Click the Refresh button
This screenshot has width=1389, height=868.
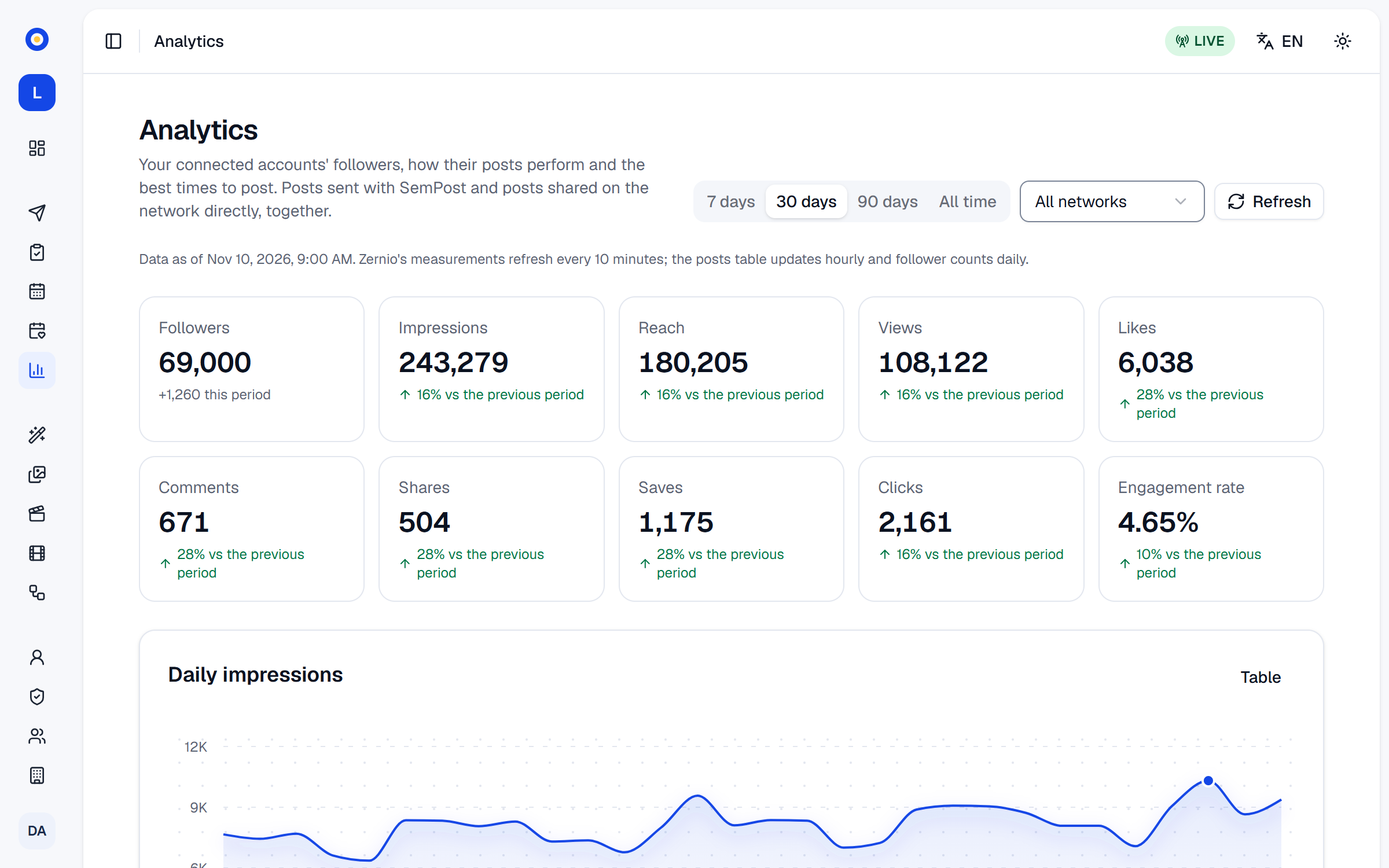pos(1269,201)
